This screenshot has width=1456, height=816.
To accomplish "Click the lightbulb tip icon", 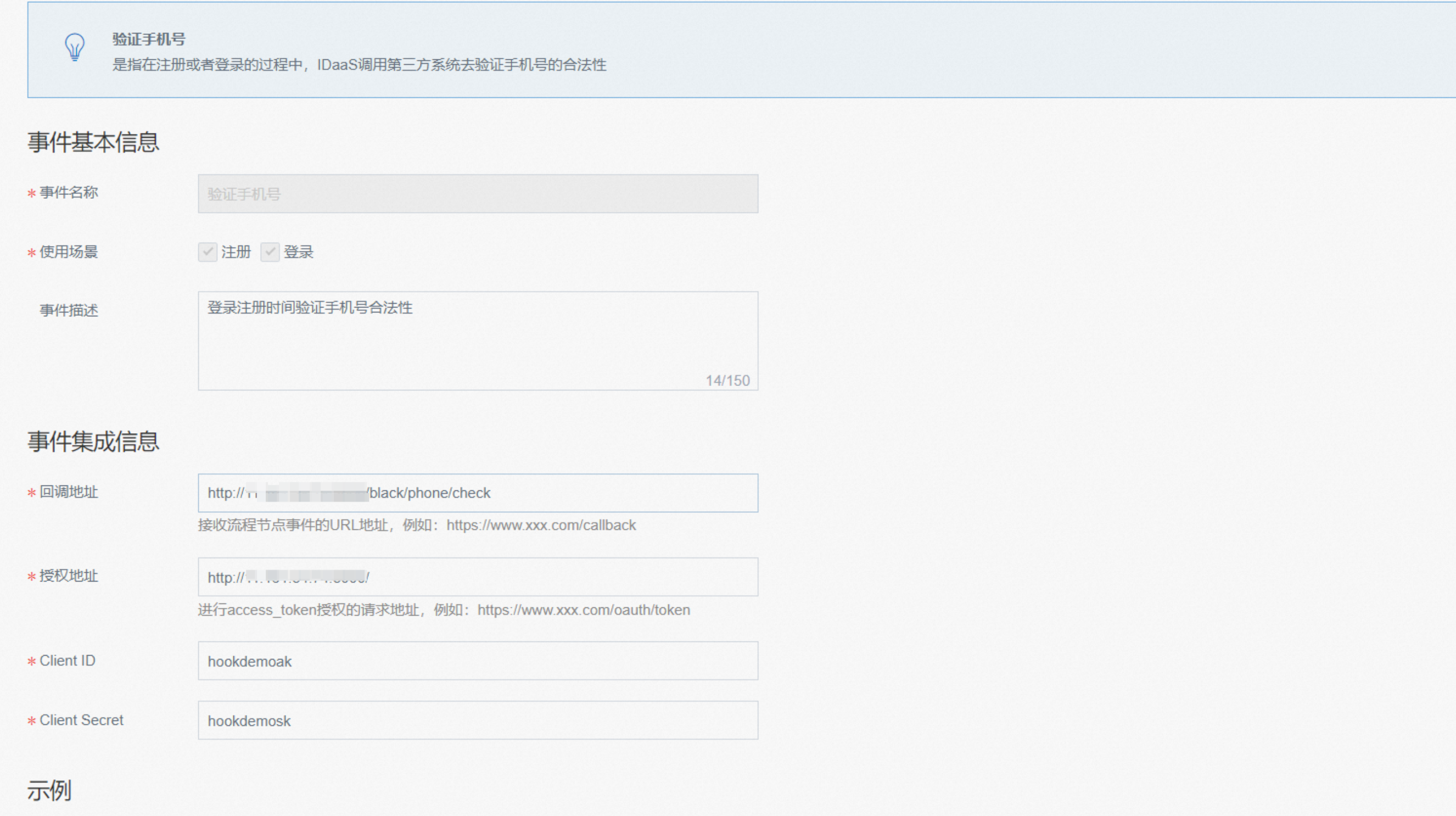I will tap(75, 46).
